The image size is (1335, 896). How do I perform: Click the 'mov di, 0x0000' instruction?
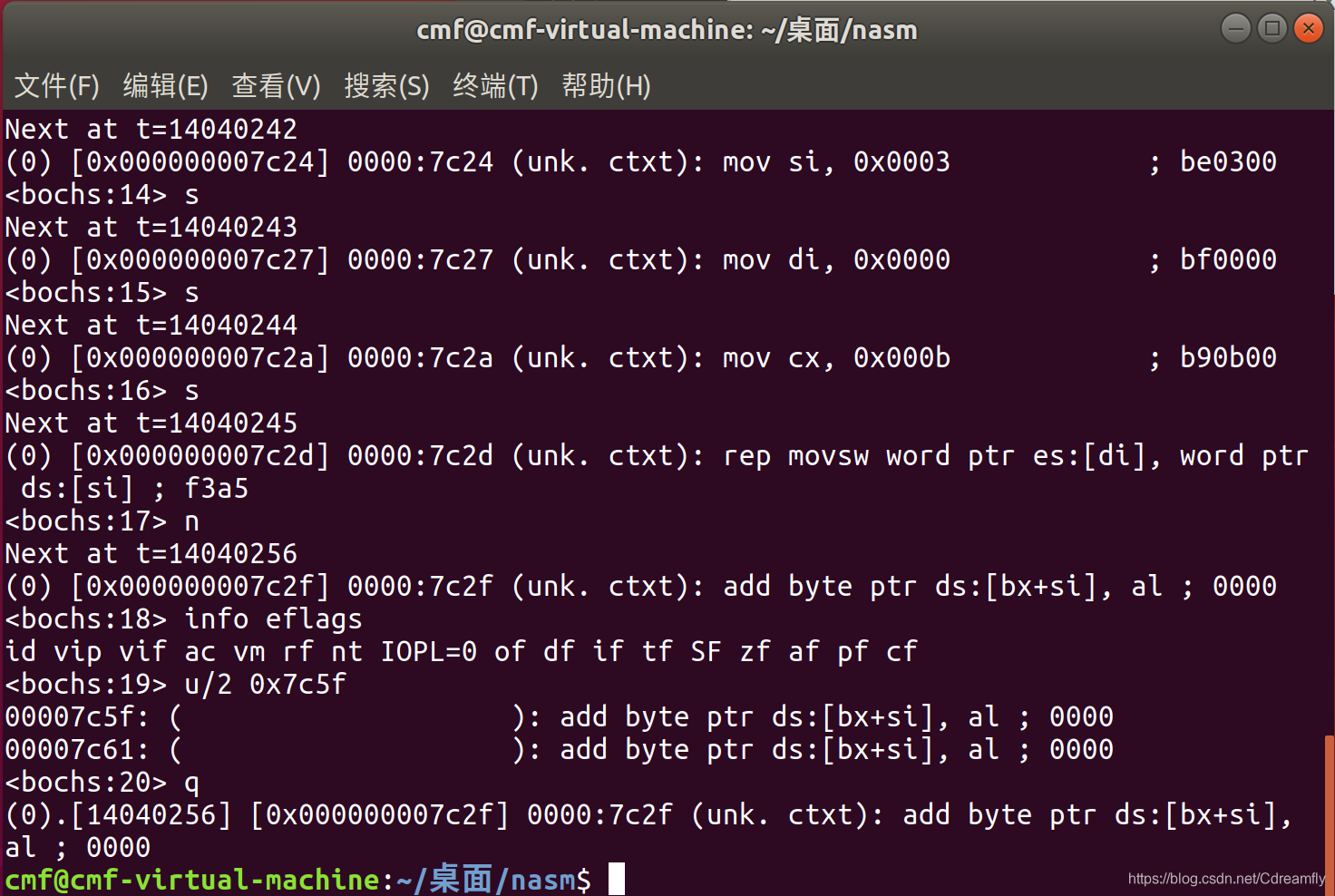click(x=836, y=259)
